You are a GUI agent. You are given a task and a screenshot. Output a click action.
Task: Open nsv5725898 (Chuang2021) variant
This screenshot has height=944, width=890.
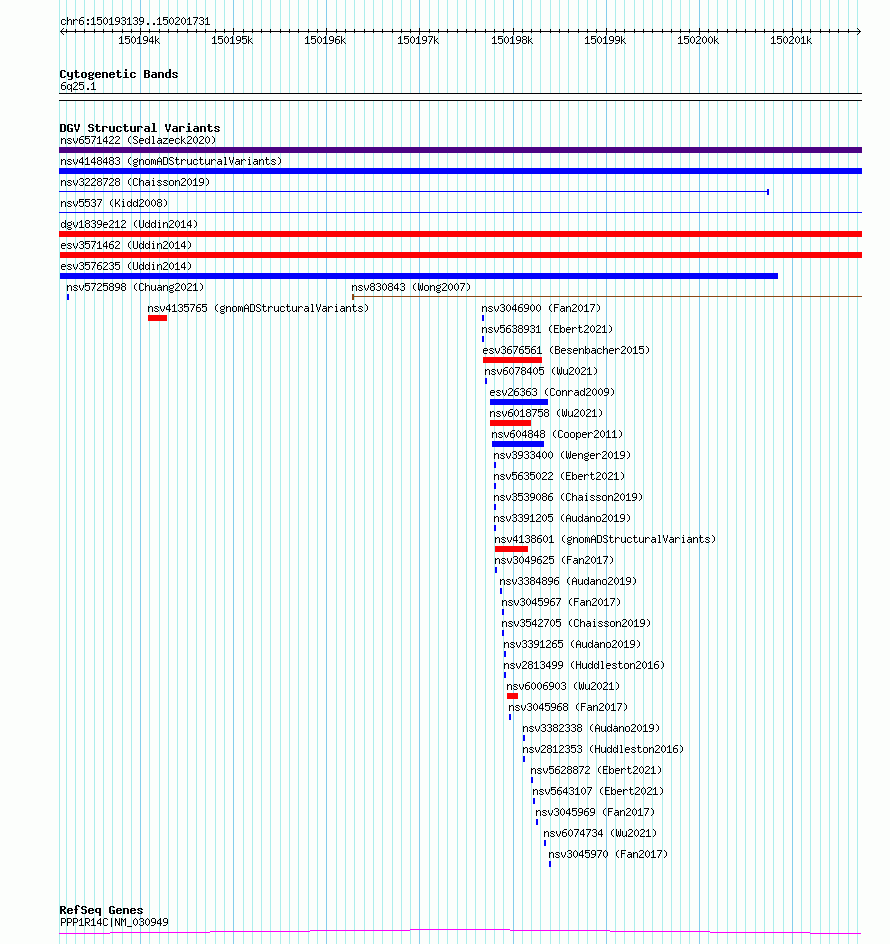tap(135, 287)
